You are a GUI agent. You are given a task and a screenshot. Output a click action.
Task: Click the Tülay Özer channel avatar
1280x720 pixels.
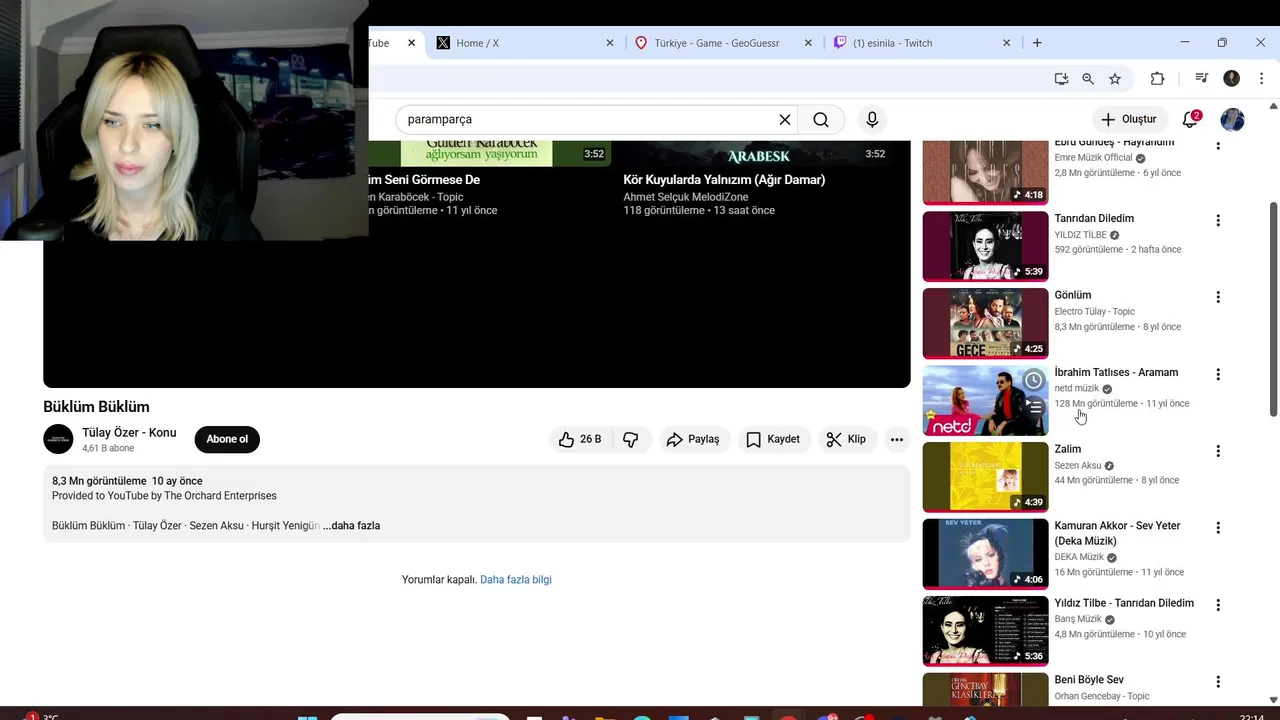[58, 439]
